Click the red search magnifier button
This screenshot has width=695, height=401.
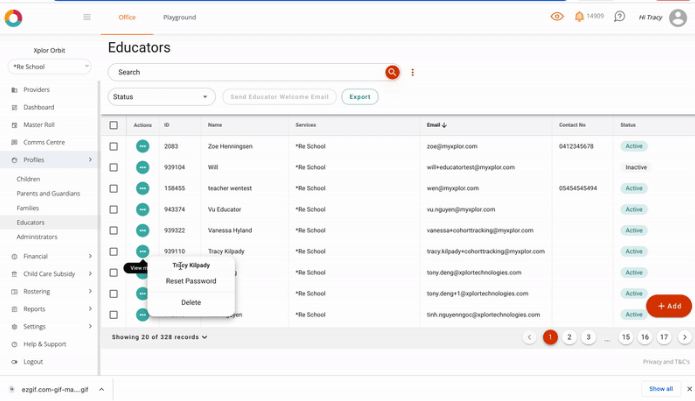392,72
